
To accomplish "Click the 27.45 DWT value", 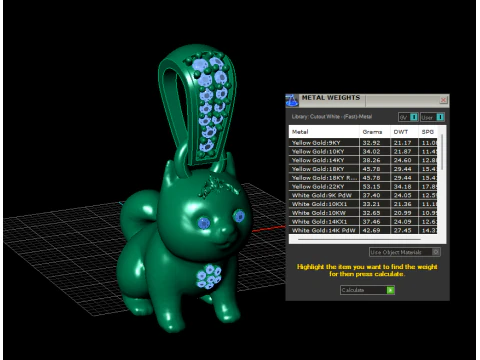I will (402, 230).
